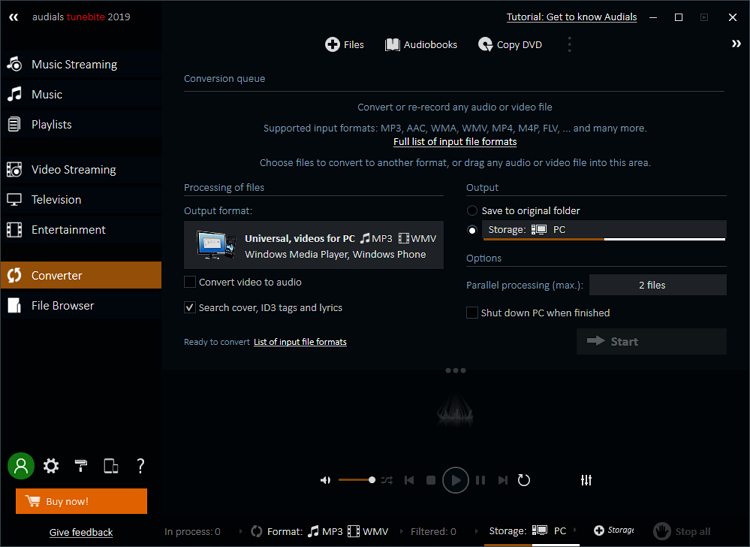Image resolution: width=750 pixels, height=547 pixels.
Task: Pause playback
Action: point(481,480)
